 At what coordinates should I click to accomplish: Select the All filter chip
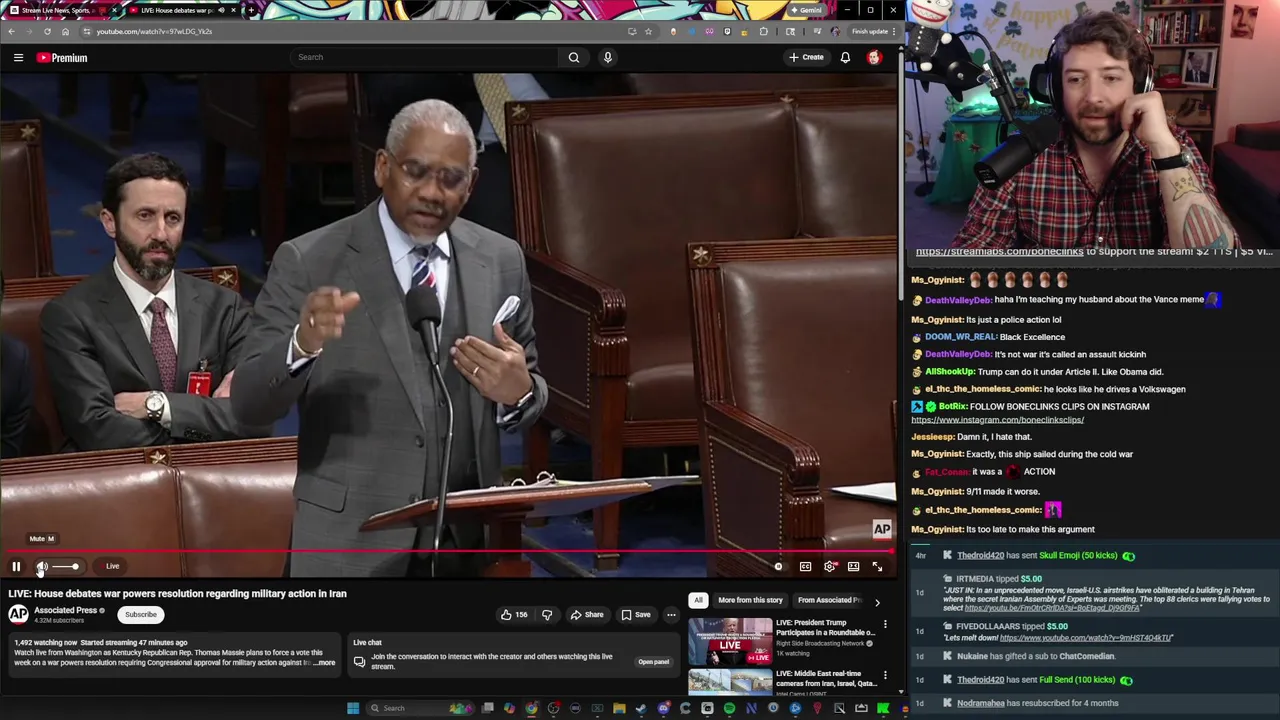pyautogui.click(x=698, y=600)
